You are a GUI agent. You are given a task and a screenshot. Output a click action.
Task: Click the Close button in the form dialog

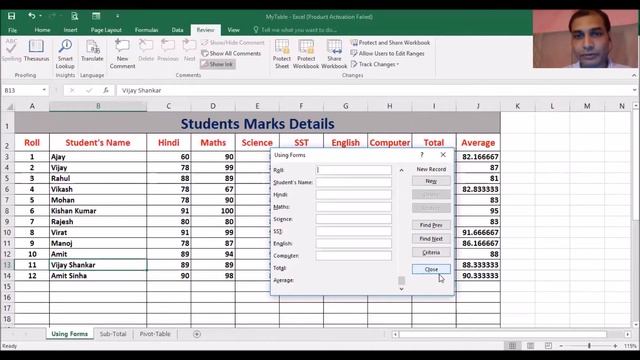(x=431, y=269)
